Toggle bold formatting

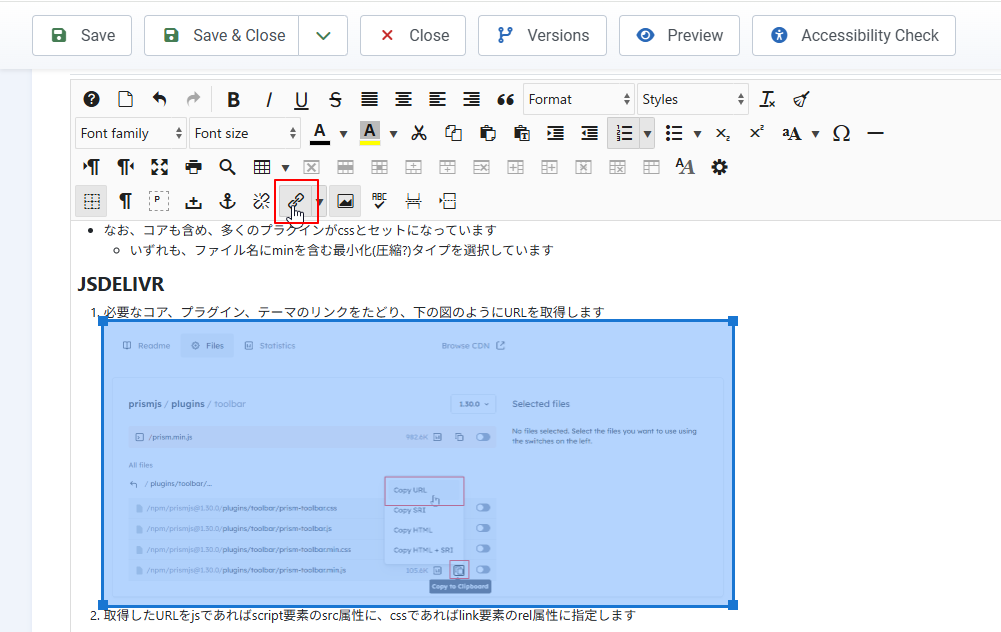coord(233,99)
